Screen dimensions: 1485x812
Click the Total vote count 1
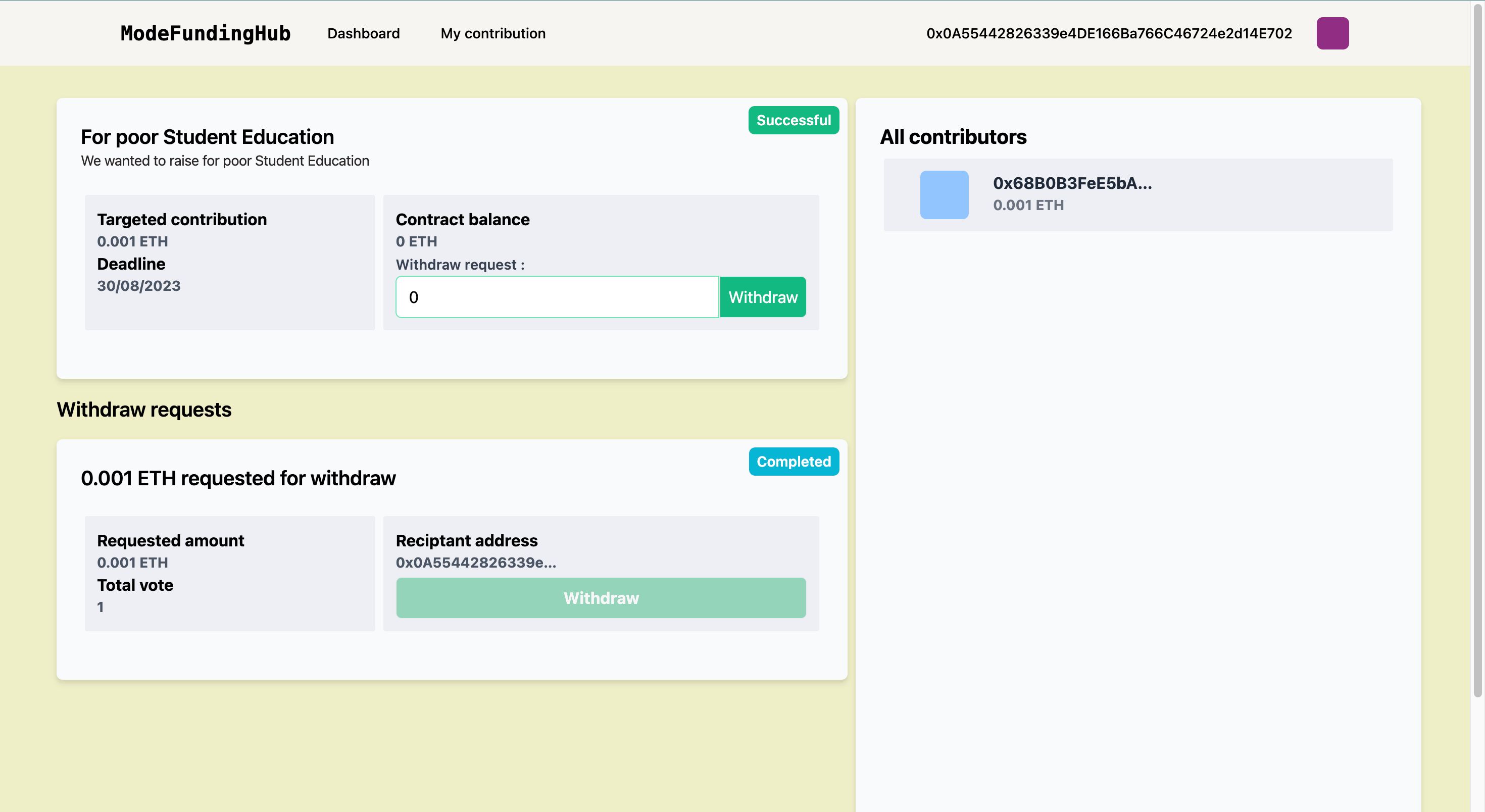pos(101,607)
